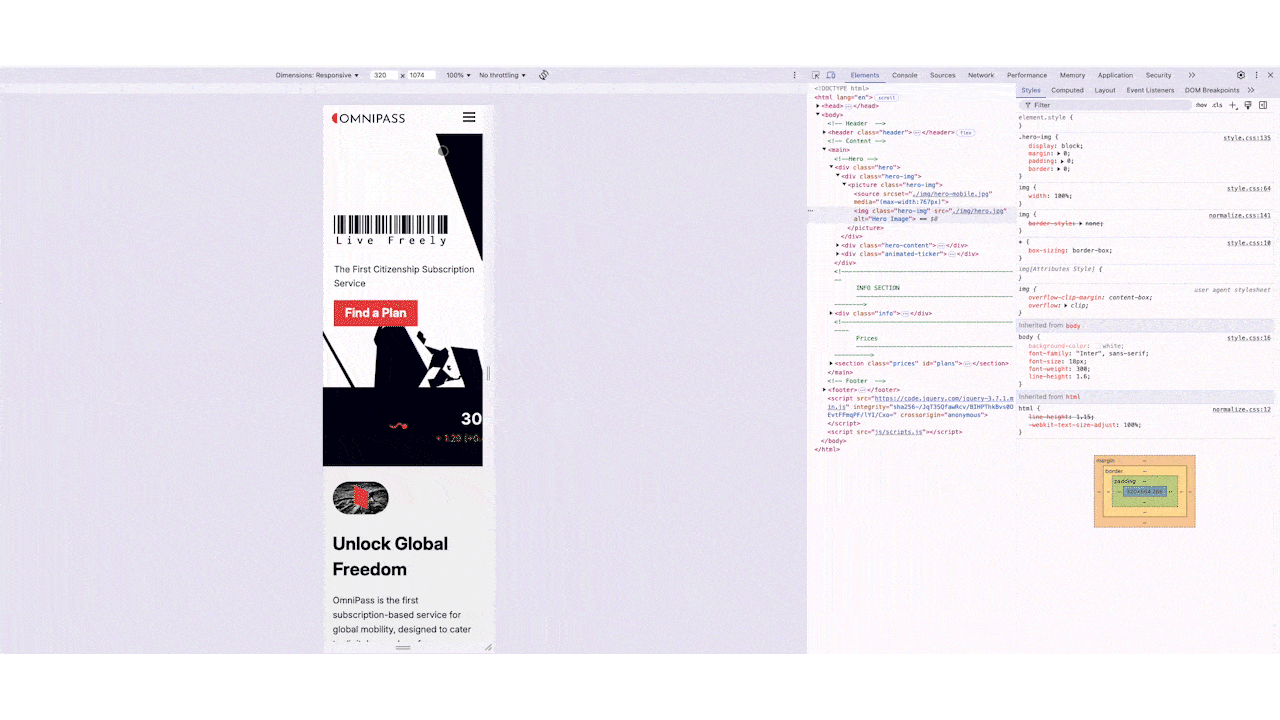Image resolution: width=1280 pixels, height=720 pixels.
Task: Collapse the picture class="hero-img" node
Action: (x=844, y=185)
